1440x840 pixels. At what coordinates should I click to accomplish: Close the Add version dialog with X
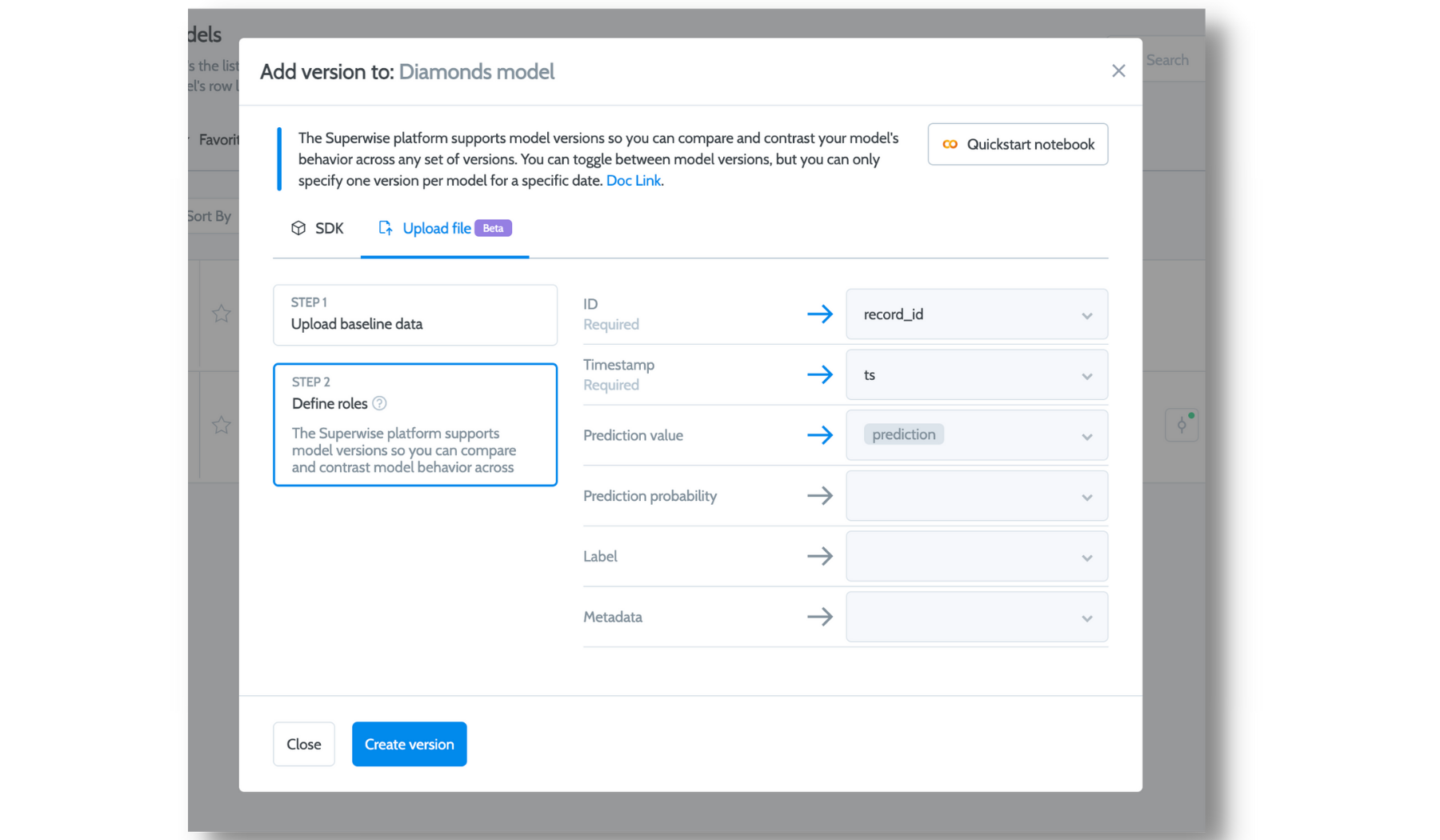1118,71
